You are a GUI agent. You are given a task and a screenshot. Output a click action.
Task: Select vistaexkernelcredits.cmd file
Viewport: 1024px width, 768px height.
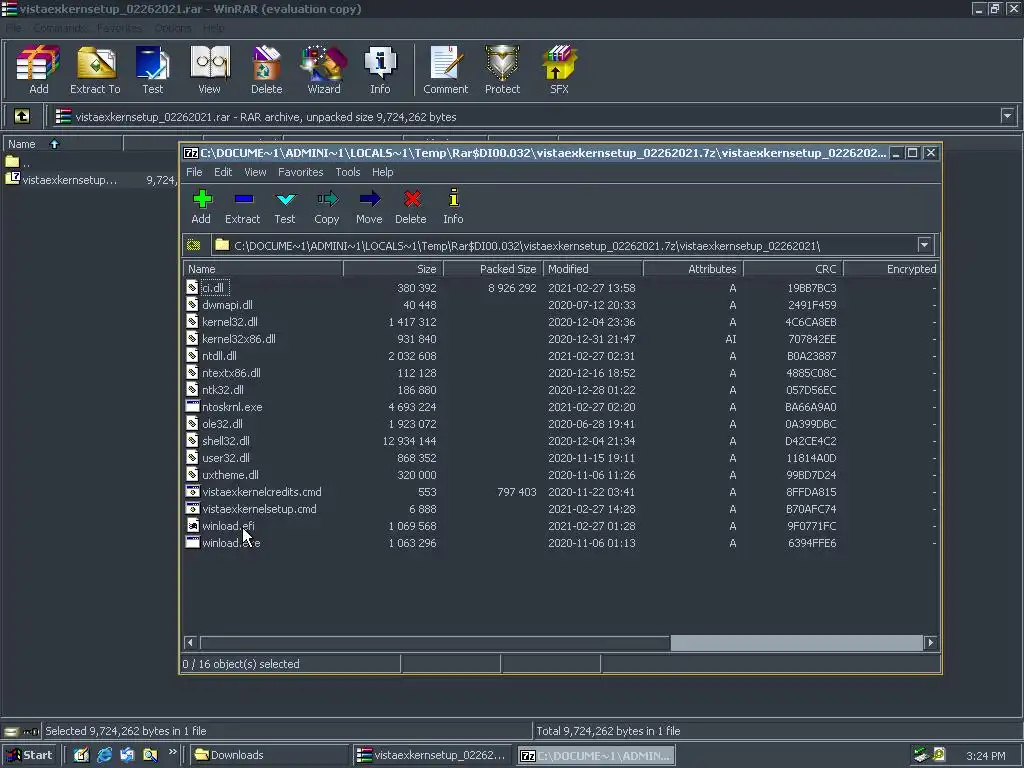coord(261,491)
